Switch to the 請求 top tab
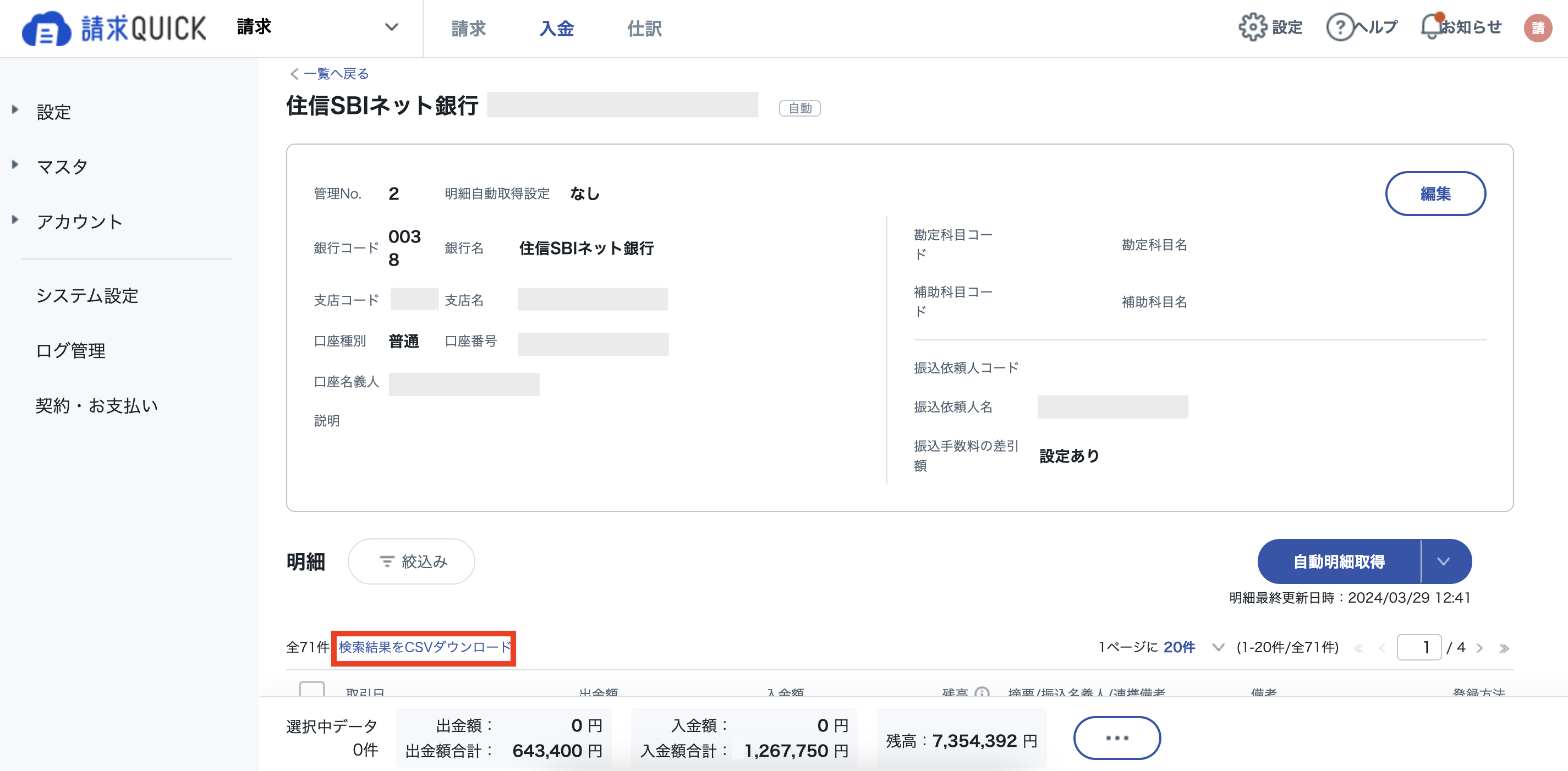Viewport: 1568px width, 771px height. (468, 28)
